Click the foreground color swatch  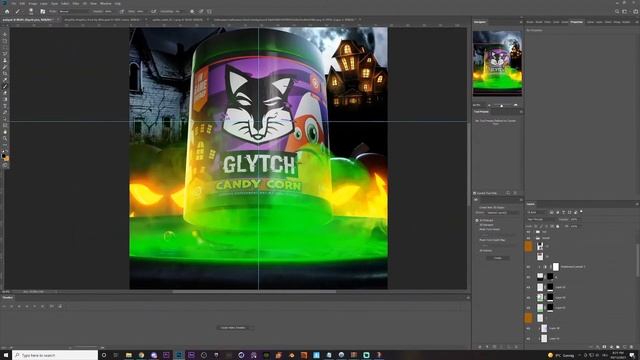pyautogui.click(x=4, y=156)
